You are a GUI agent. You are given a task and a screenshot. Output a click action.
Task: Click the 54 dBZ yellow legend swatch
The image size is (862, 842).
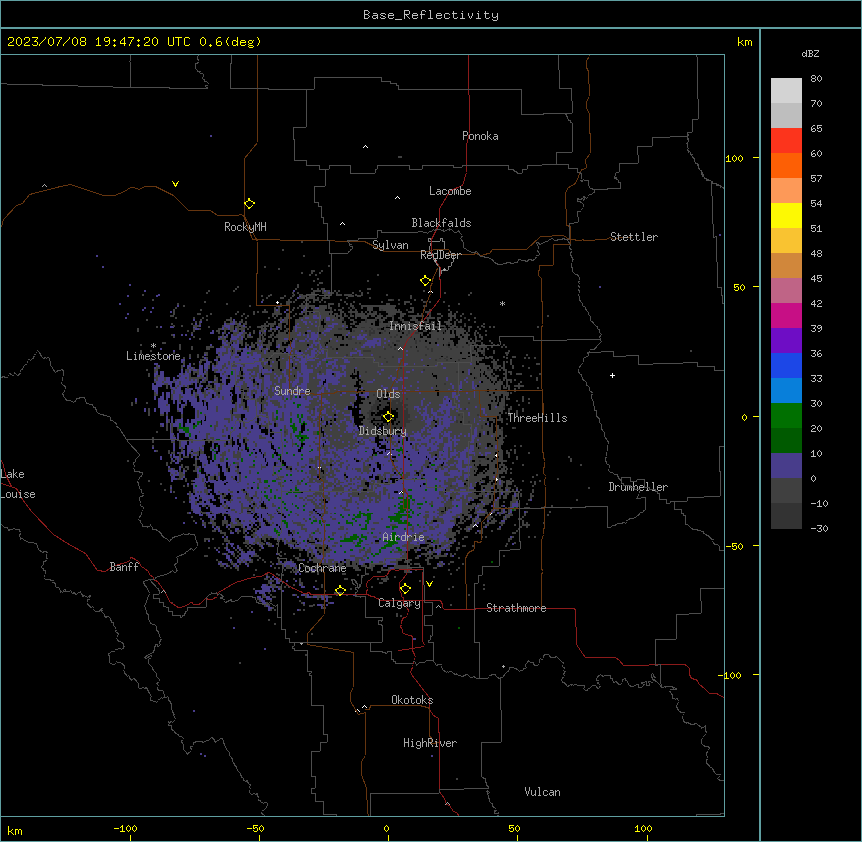tap(786, 215)
